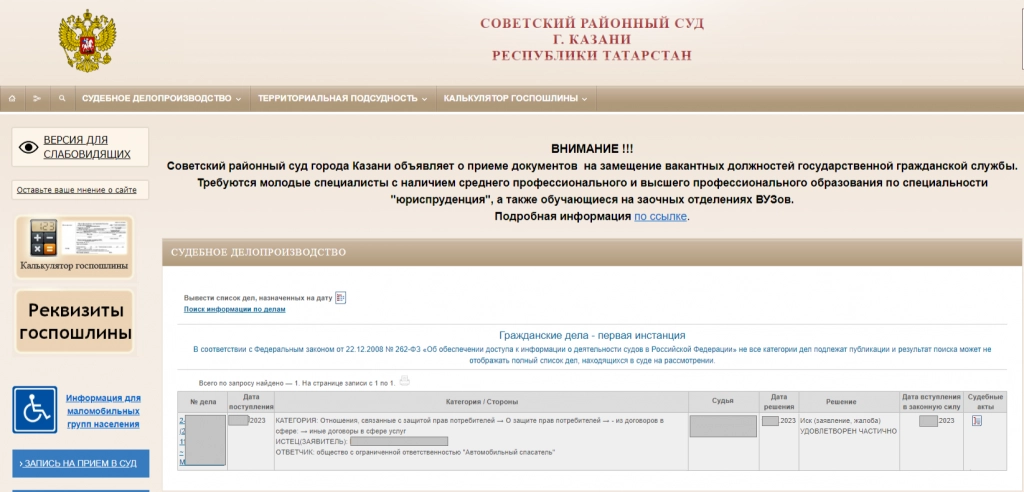Viewport: 1024px width, 492px height.
Task: Click the Решение column header
Action: [x=849, y=402]
